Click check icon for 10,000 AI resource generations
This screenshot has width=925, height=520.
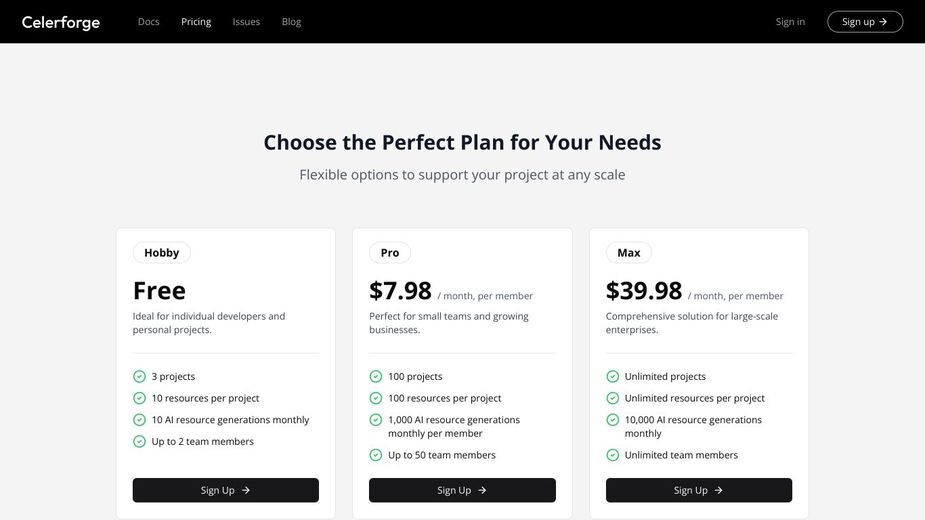[x=612, y=420]
